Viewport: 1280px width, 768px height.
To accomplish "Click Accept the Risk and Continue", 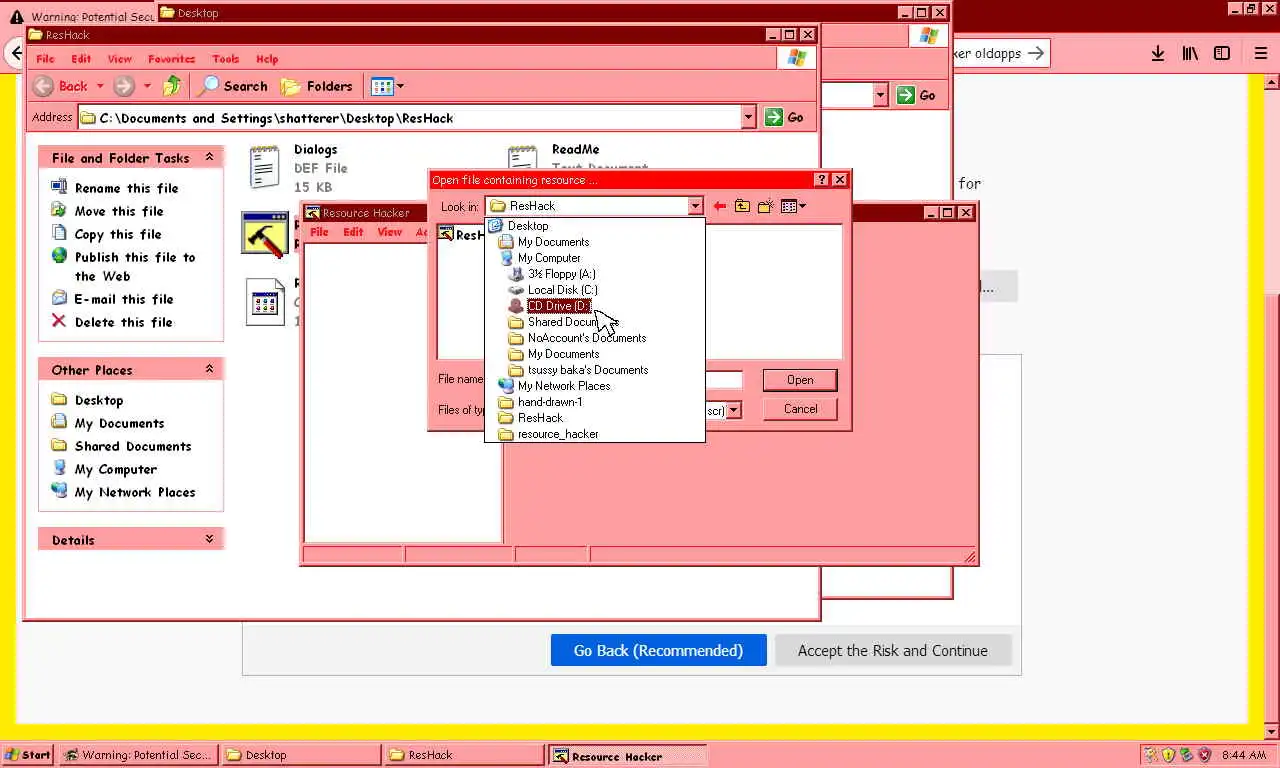I will pos(893,650).
